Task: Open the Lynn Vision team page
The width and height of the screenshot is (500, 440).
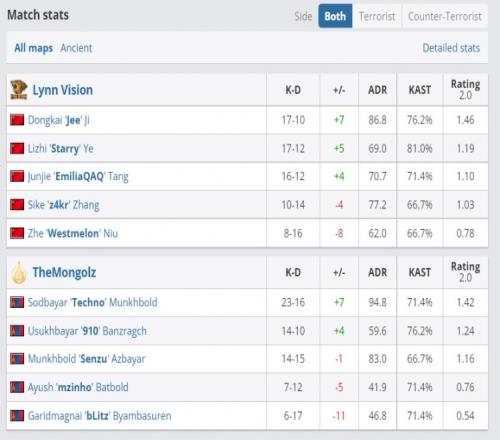Action: 62,90
